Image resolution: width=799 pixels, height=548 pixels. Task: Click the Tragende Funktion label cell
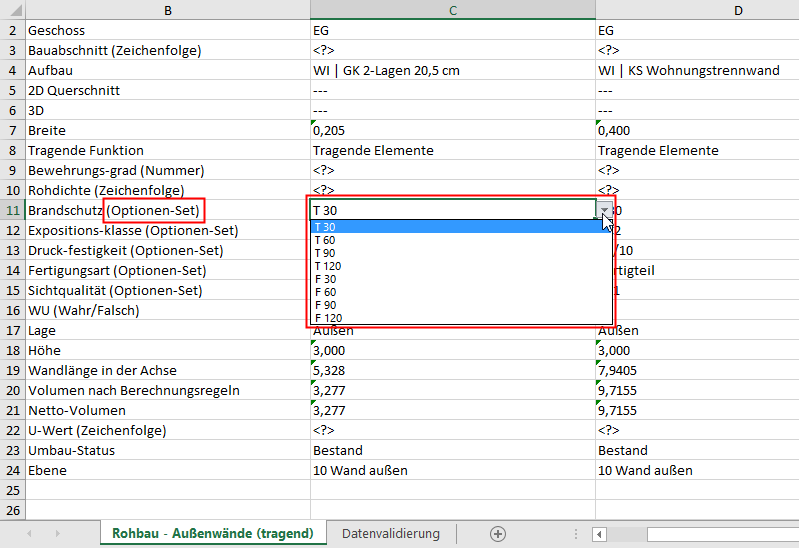pyautogui.click(x=168, y=150)
